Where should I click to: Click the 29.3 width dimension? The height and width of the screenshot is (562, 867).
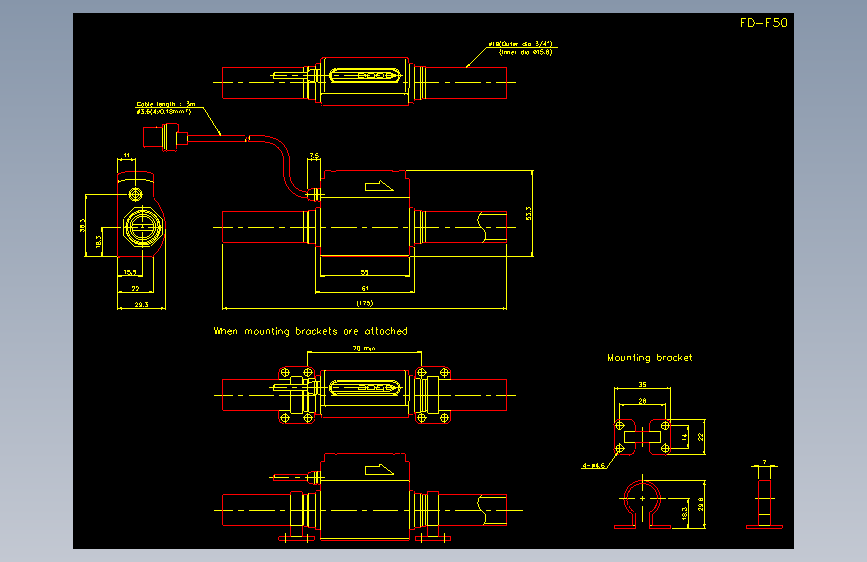[141, 304]
